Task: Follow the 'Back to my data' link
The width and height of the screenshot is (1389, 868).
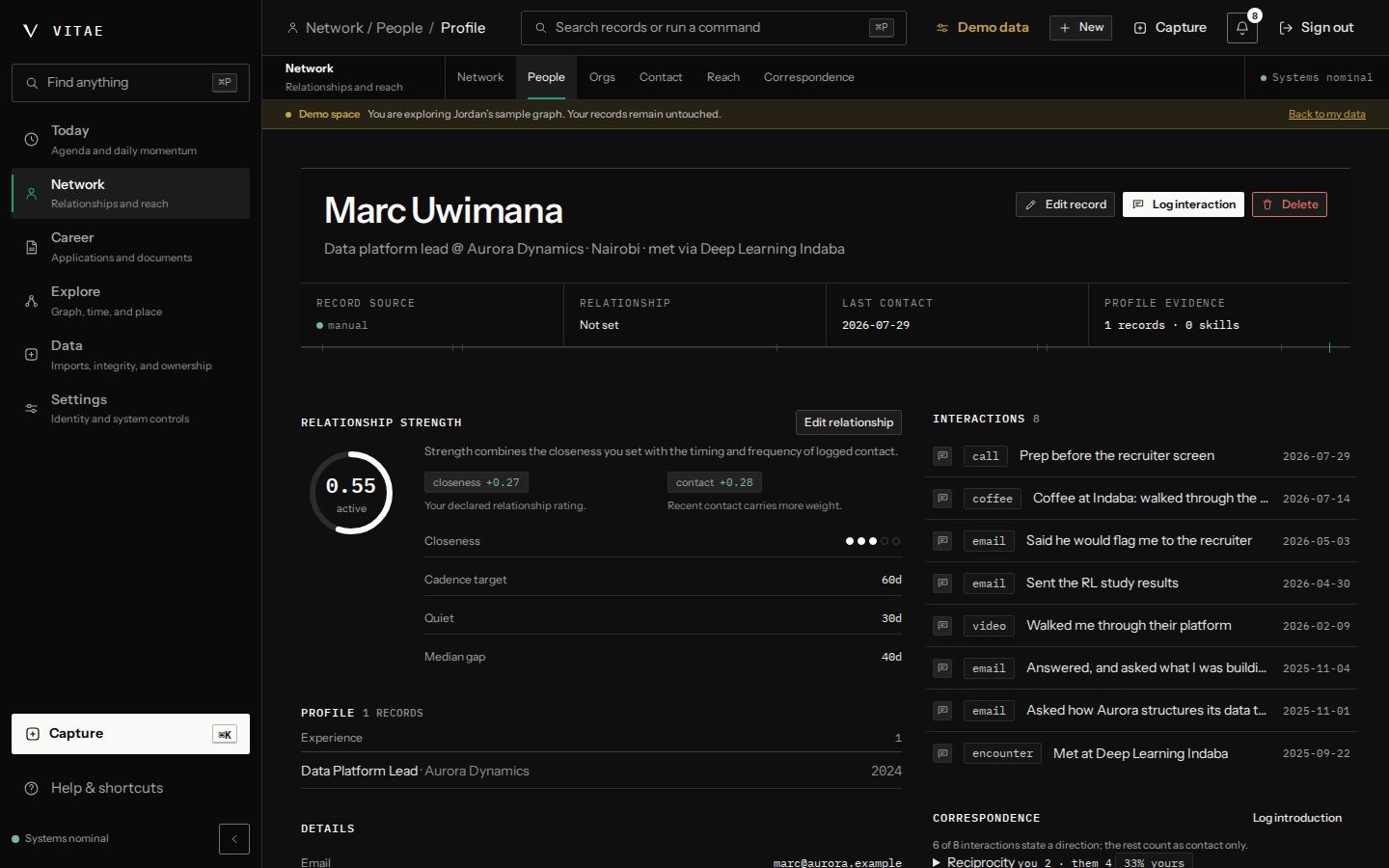Action: (1327, 114)
